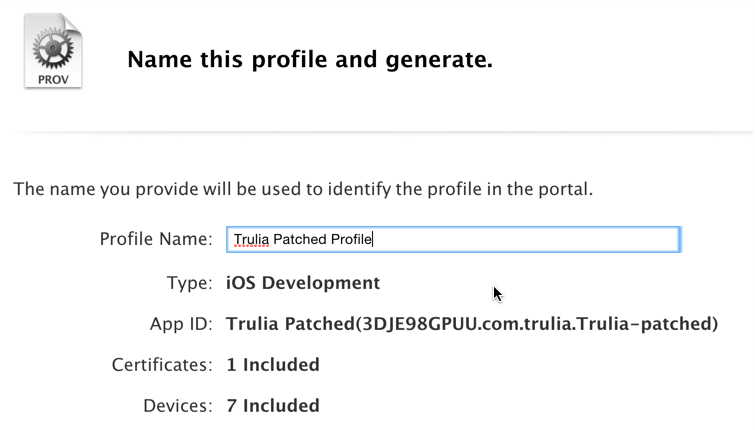Select the 'iOS Development' type value
Screen dimensions: 755x430
pos(303,283)
